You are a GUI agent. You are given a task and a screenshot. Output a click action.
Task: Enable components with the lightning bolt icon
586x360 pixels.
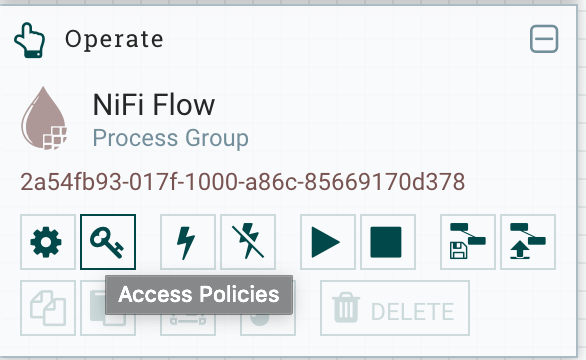click(188, 242)
